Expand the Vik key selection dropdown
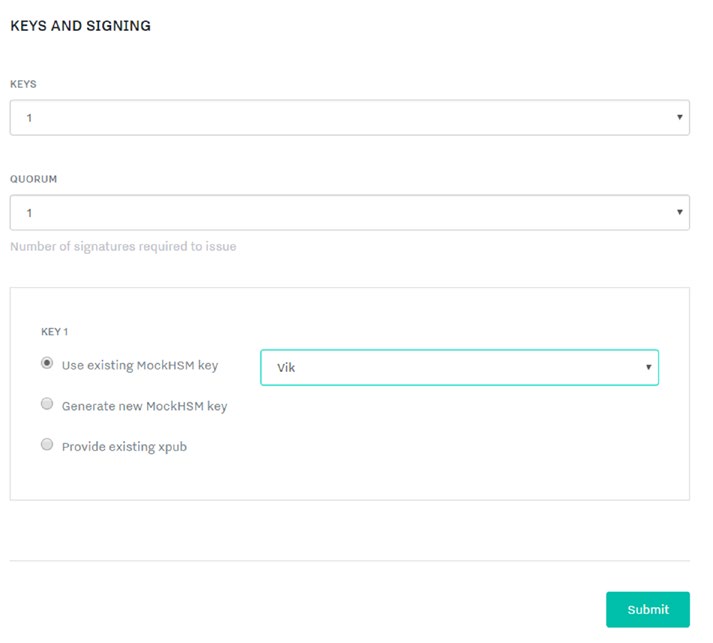Viewport: 713px width, 643px height. 459,367
